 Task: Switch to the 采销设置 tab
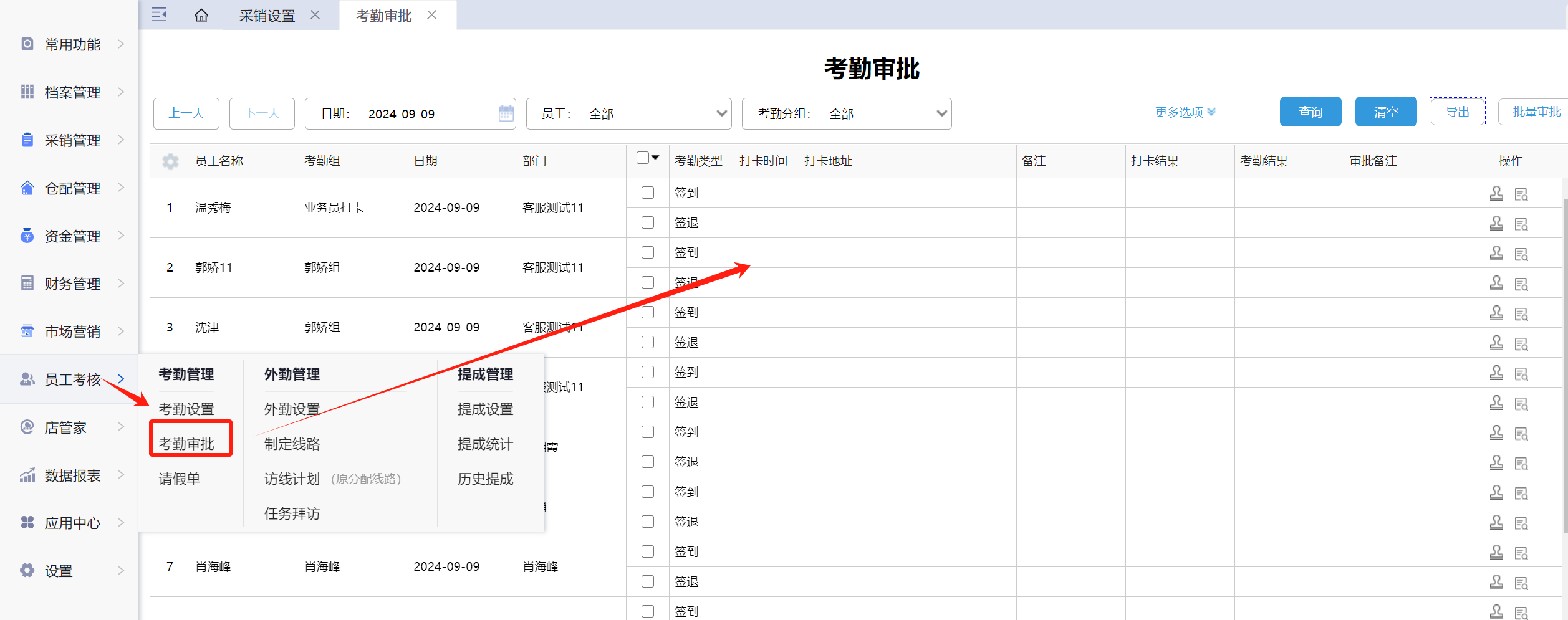pyautogui.click(x=267, y=16)
